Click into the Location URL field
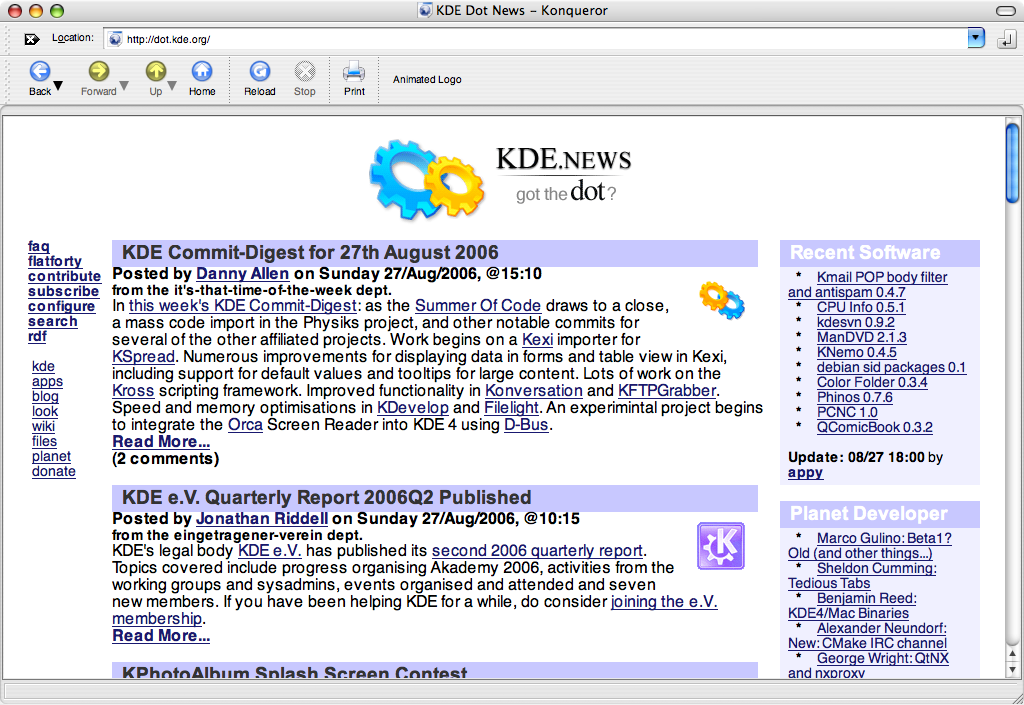Screen dimensions: 1024x705 pos(536,39)
